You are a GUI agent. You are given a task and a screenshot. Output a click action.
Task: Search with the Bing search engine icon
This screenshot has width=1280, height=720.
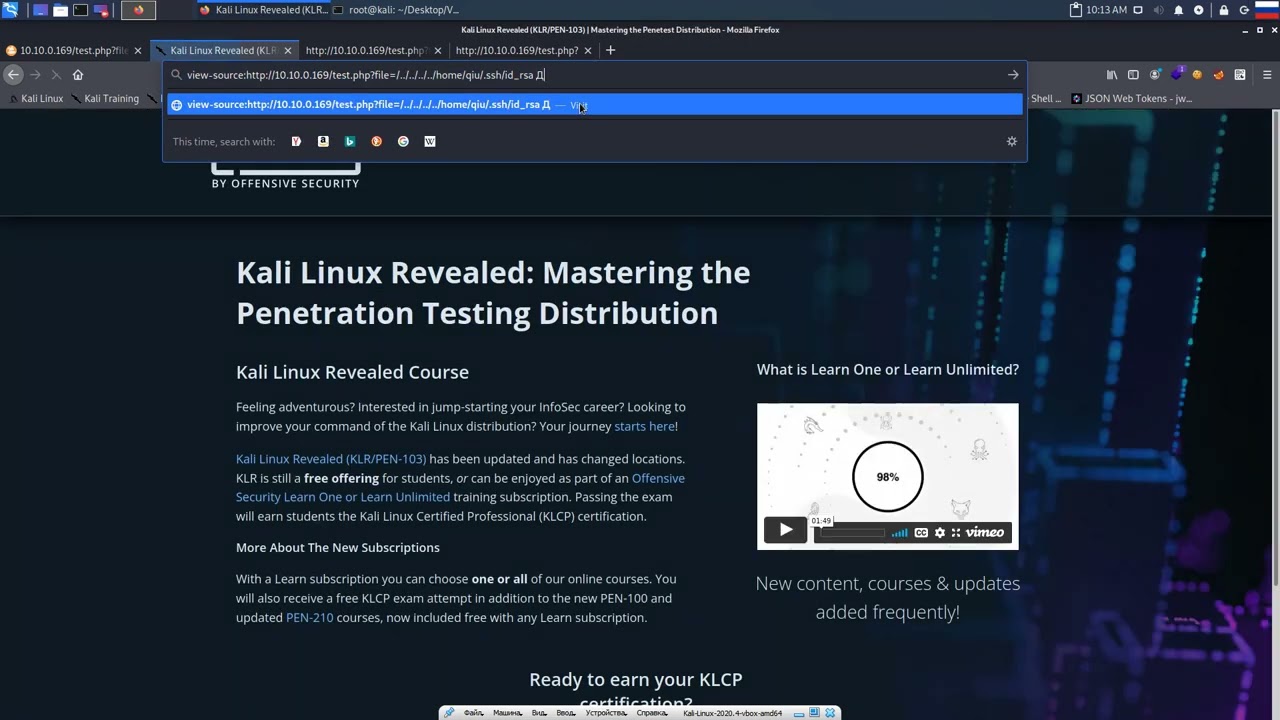pos(350,141)
